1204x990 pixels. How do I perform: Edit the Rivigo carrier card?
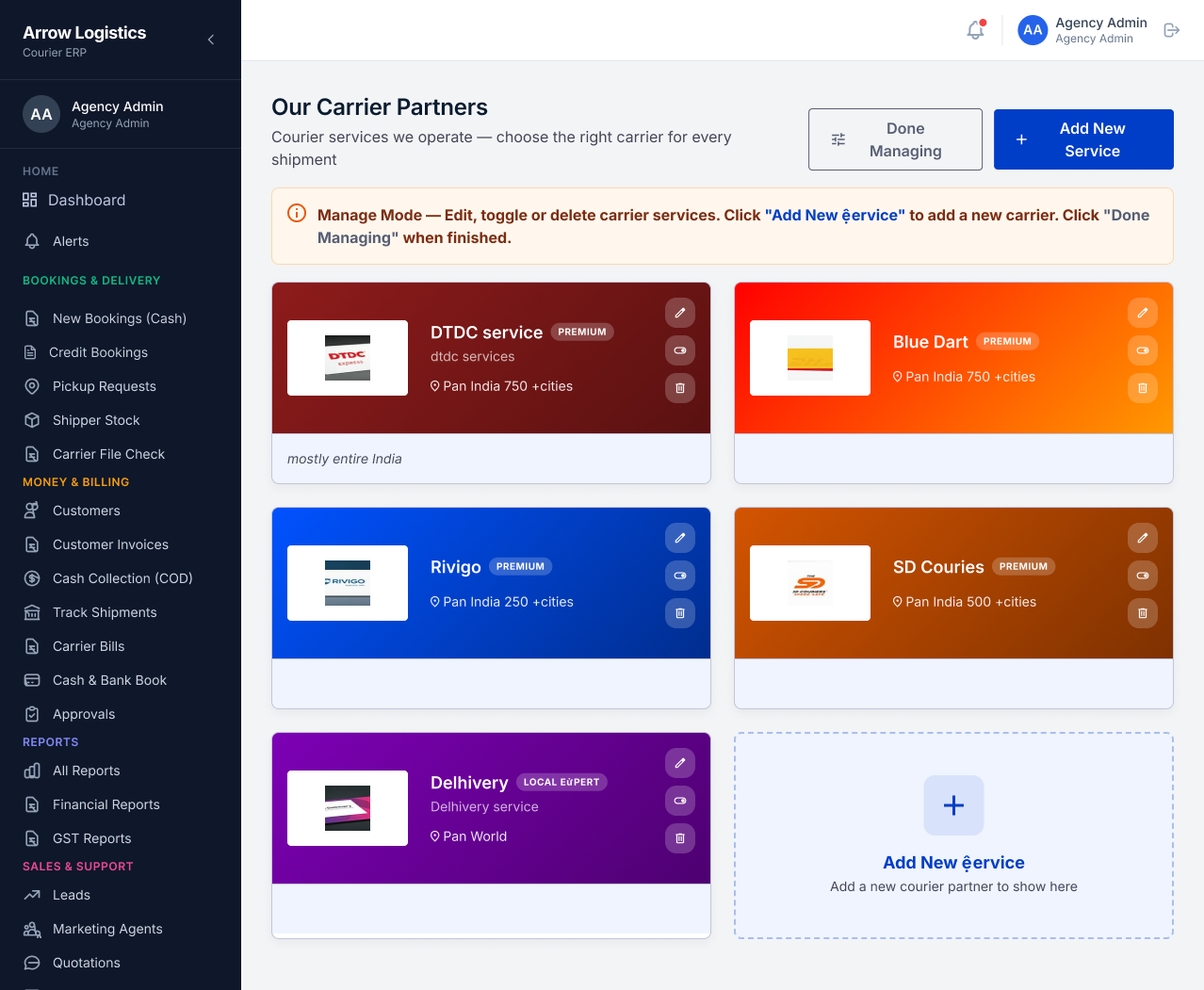click(x=680, y=538)
